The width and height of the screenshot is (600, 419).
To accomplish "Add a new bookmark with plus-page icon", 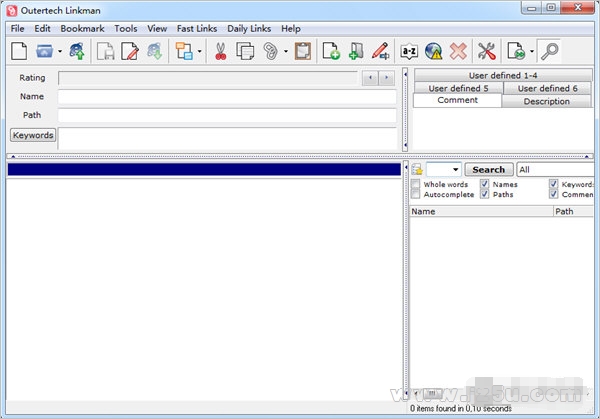I will [x=331, y=51].
